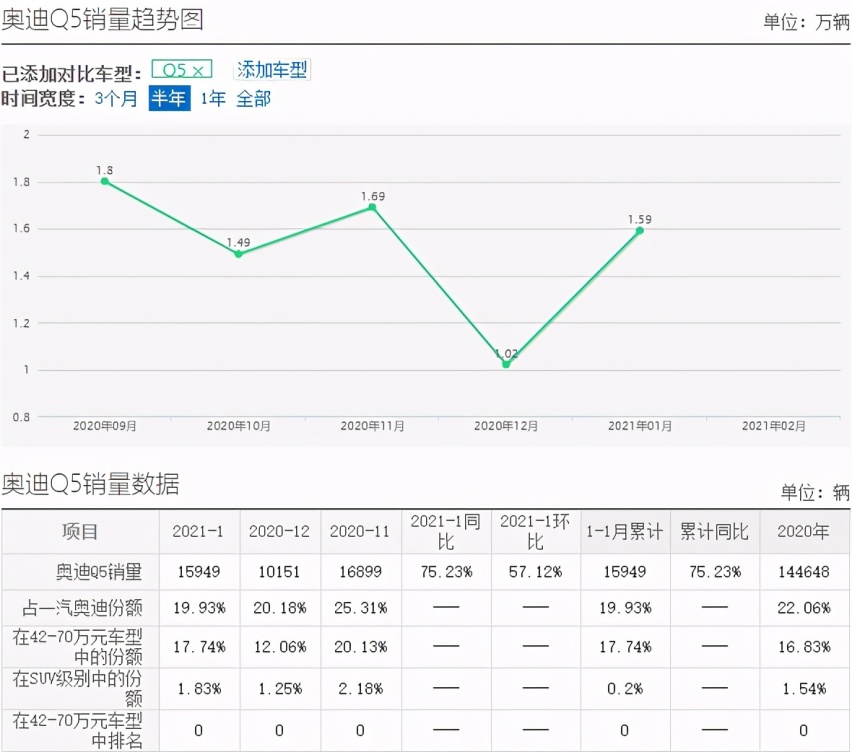Image resolution: width=852 pixels, height=752 pixels.
Task: Click the 1.49 data point for 2020年10月
Action: (x=239, y=254)
